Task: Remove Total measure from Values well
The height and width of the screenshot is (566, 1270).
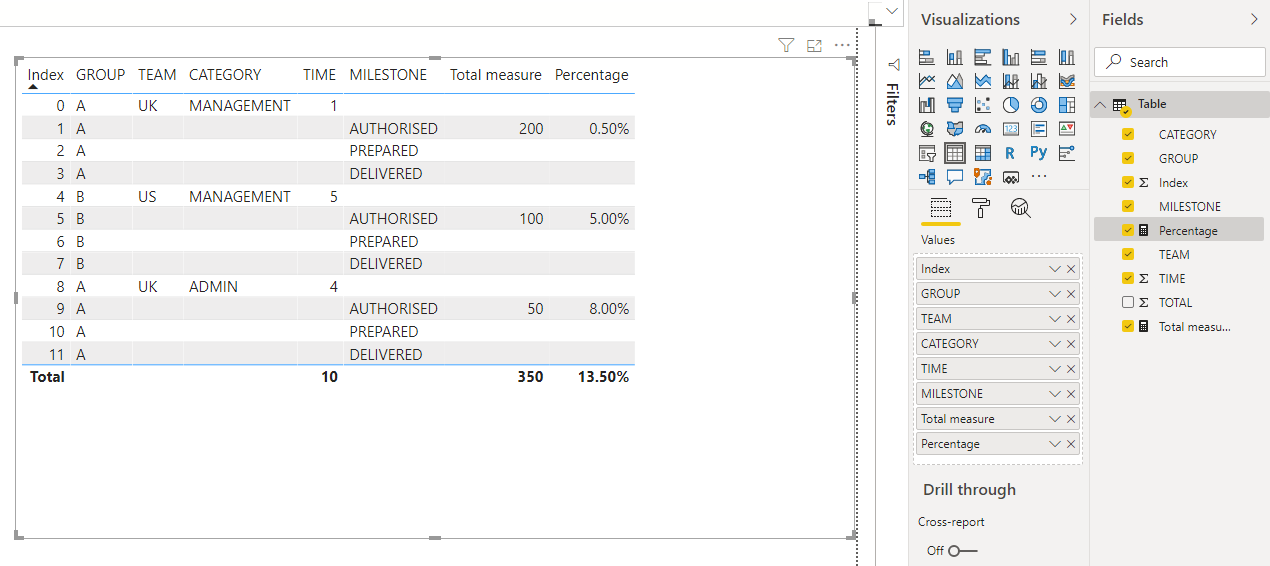Action: (1071, 419)
